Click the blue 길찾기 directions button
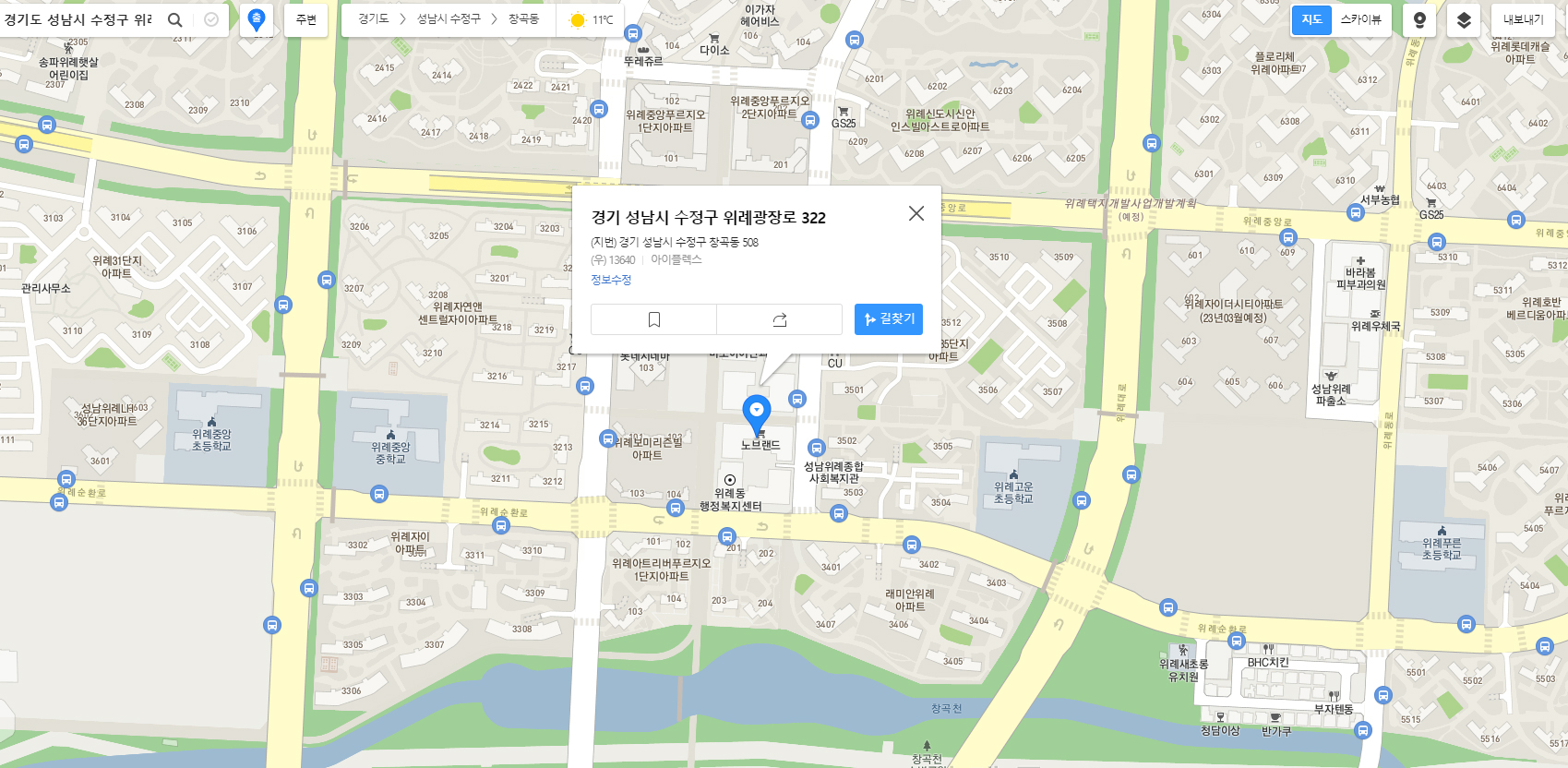The image size is (1568, 768). (x=889, y=319)
